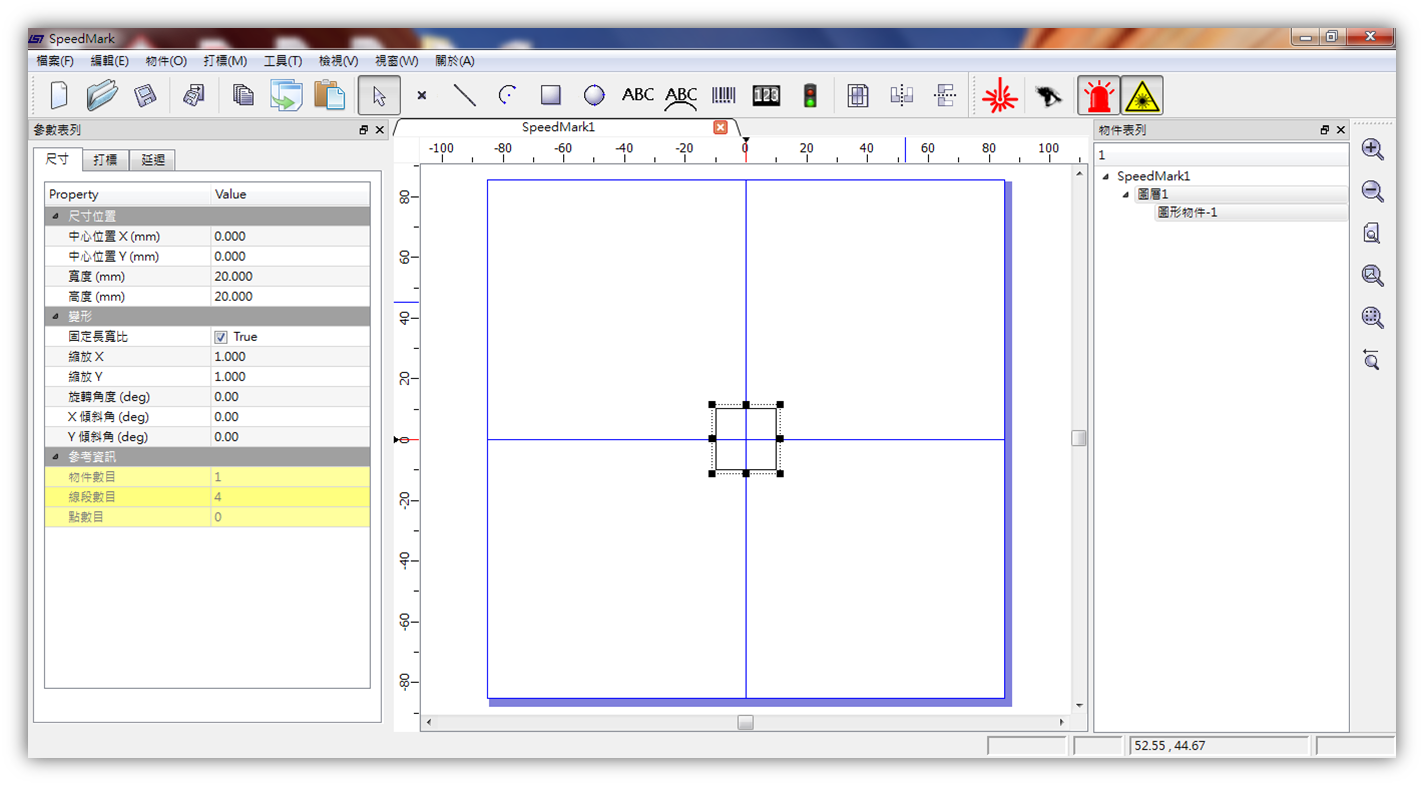1424x786 pixels.
Task: Select the barcode tool
Action: pos(723,95)
